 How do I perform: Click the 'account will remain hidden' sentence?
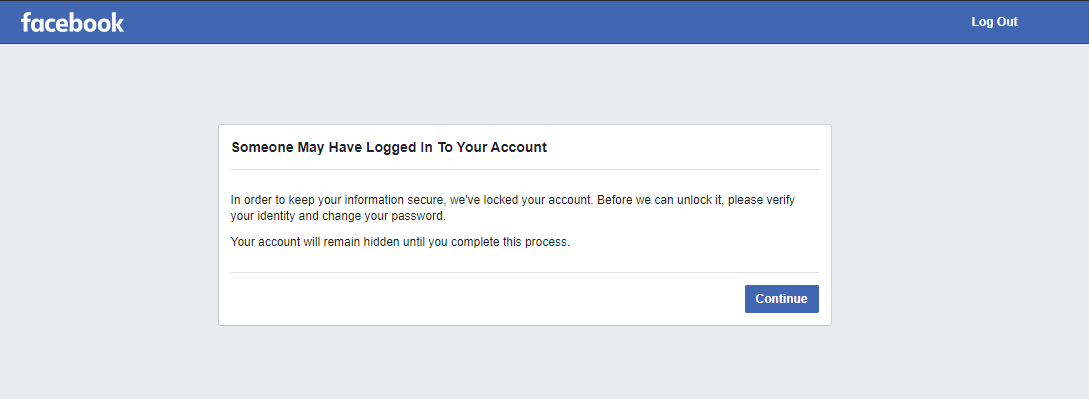[400, 243]
